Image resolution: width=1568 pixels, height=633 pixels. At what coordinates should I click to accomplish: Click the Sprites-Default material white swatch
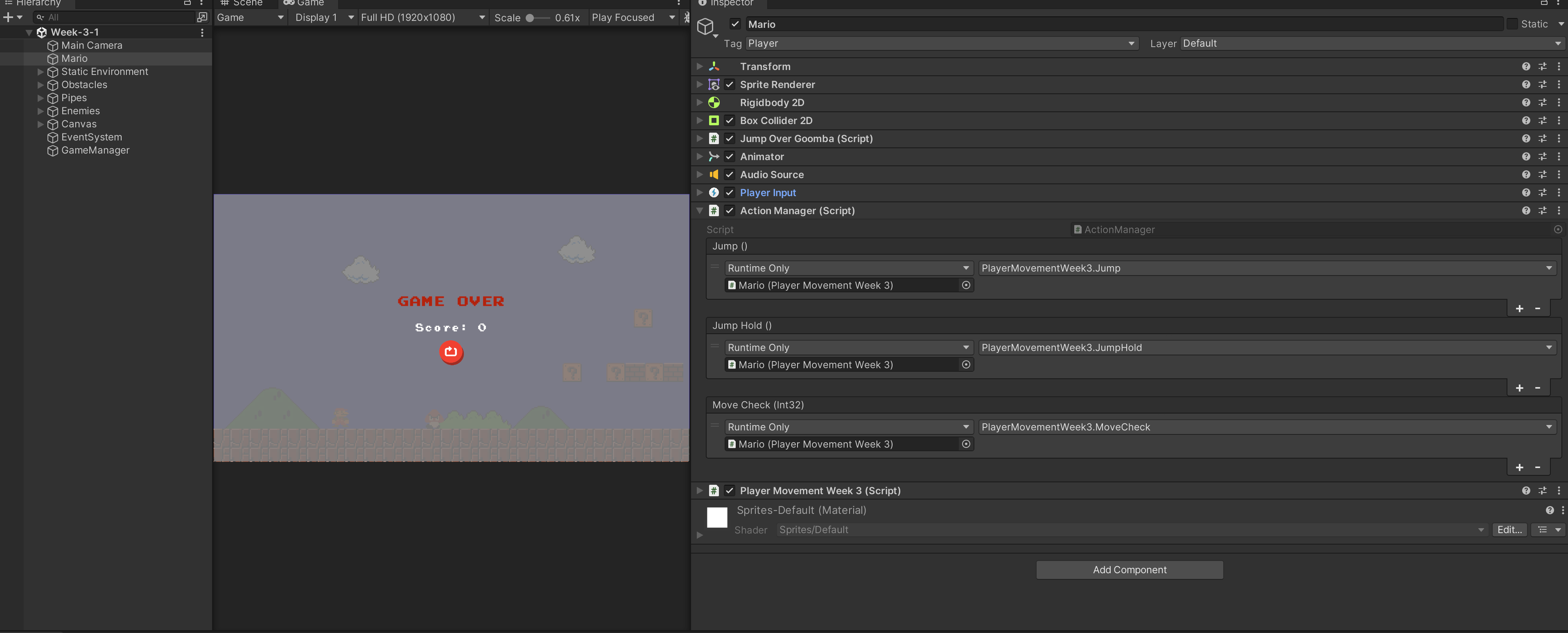tap(717, 518)
